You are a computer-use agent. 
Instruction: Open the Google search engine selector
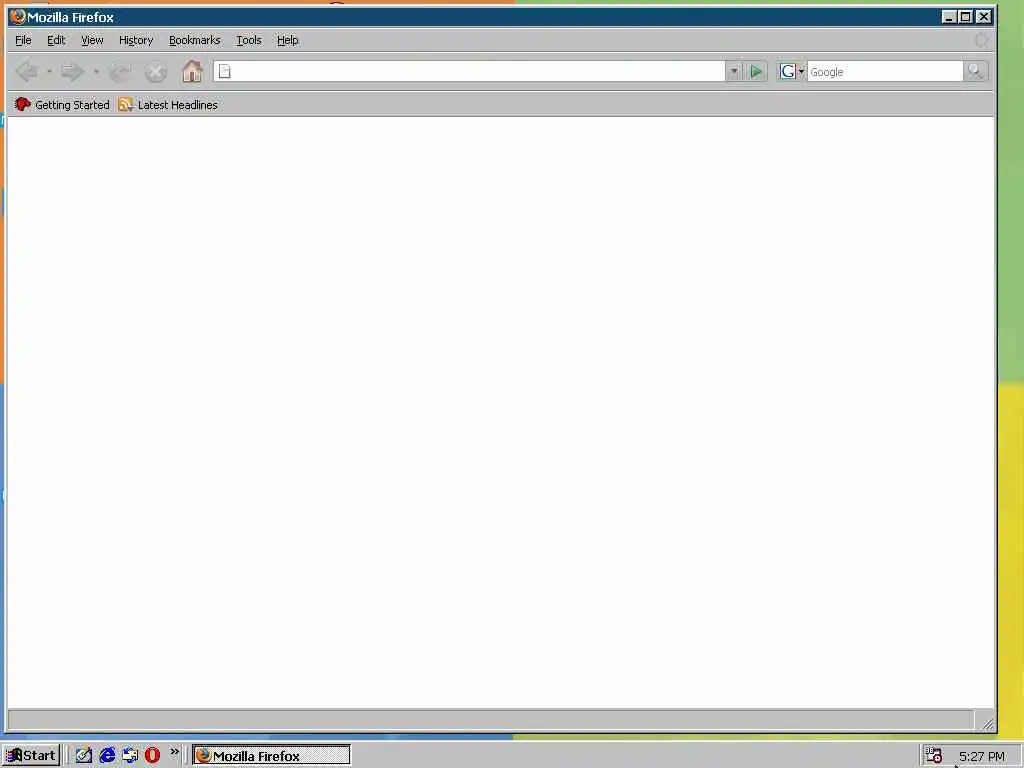pyautogui.click(x=792, y=71)
